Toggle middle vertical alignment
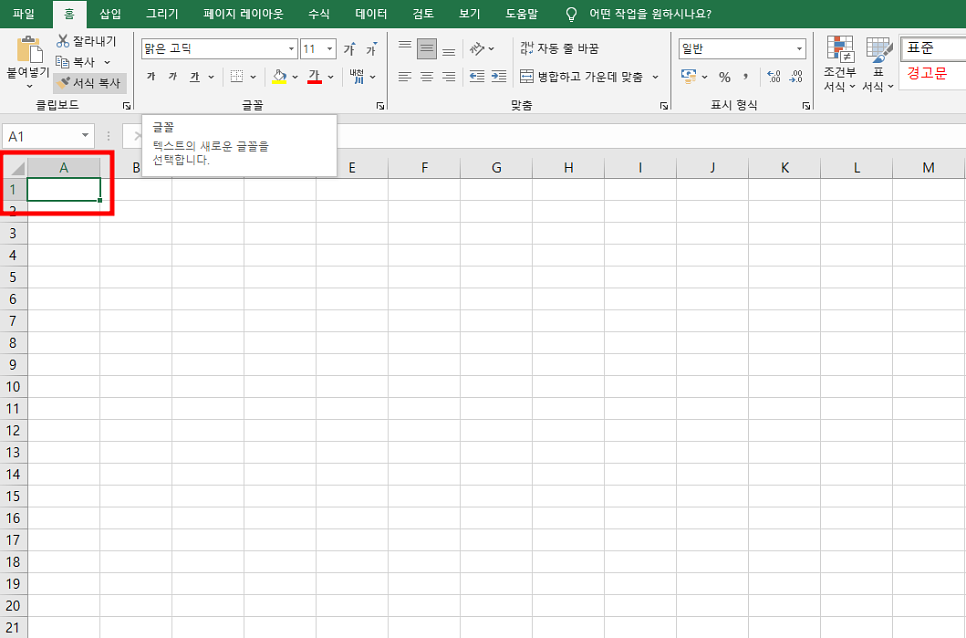The width and height of the screenshot is (966, 638). click(x=426, y=48)
